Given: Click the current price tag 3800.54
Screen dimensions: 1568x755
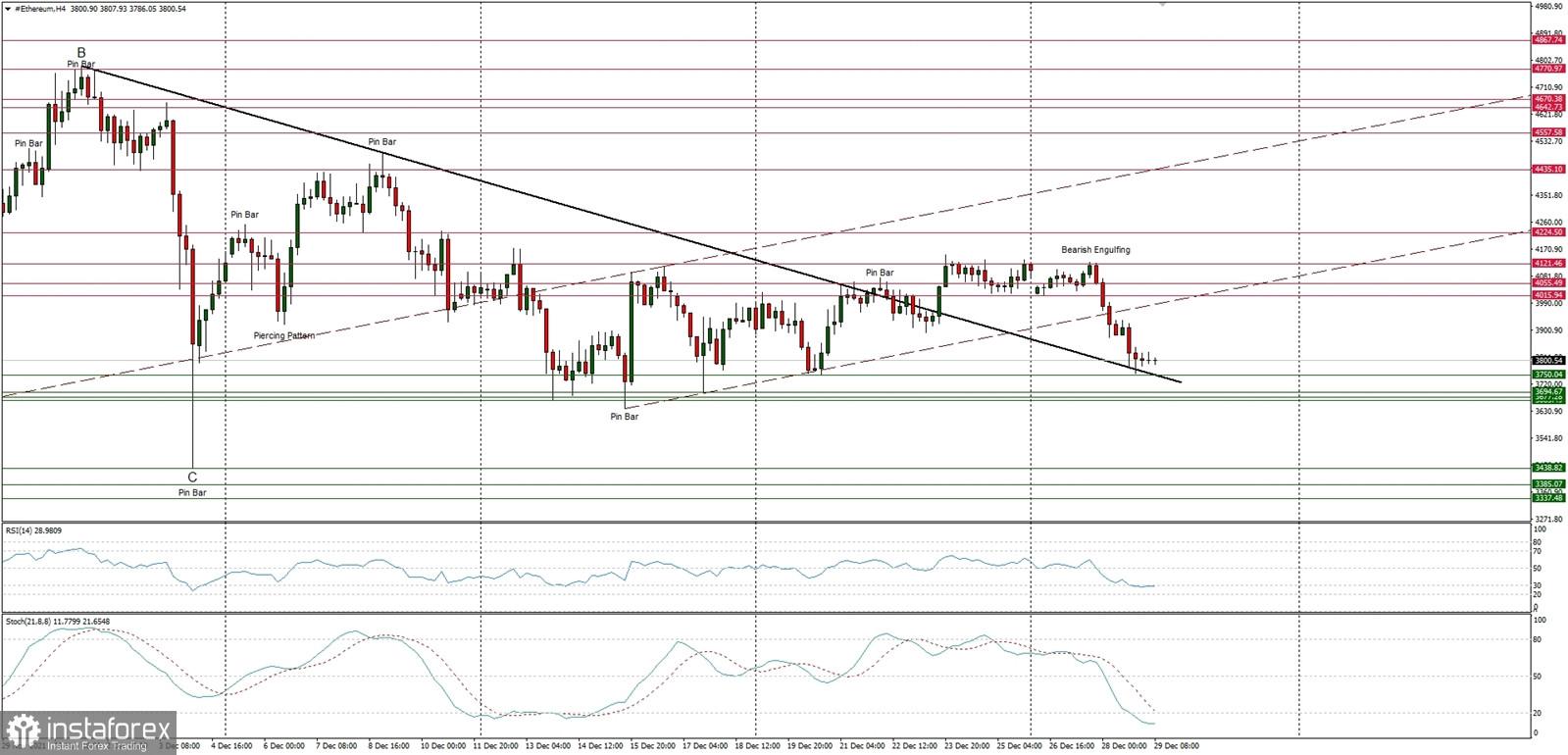Looking at the screenshot, I should tap(1548, 361).
